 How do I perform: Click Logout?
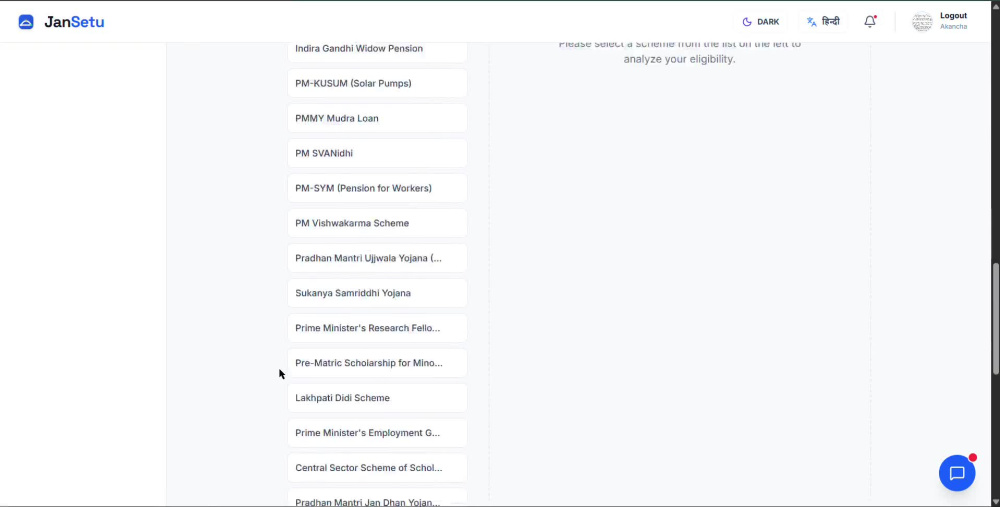953,16
